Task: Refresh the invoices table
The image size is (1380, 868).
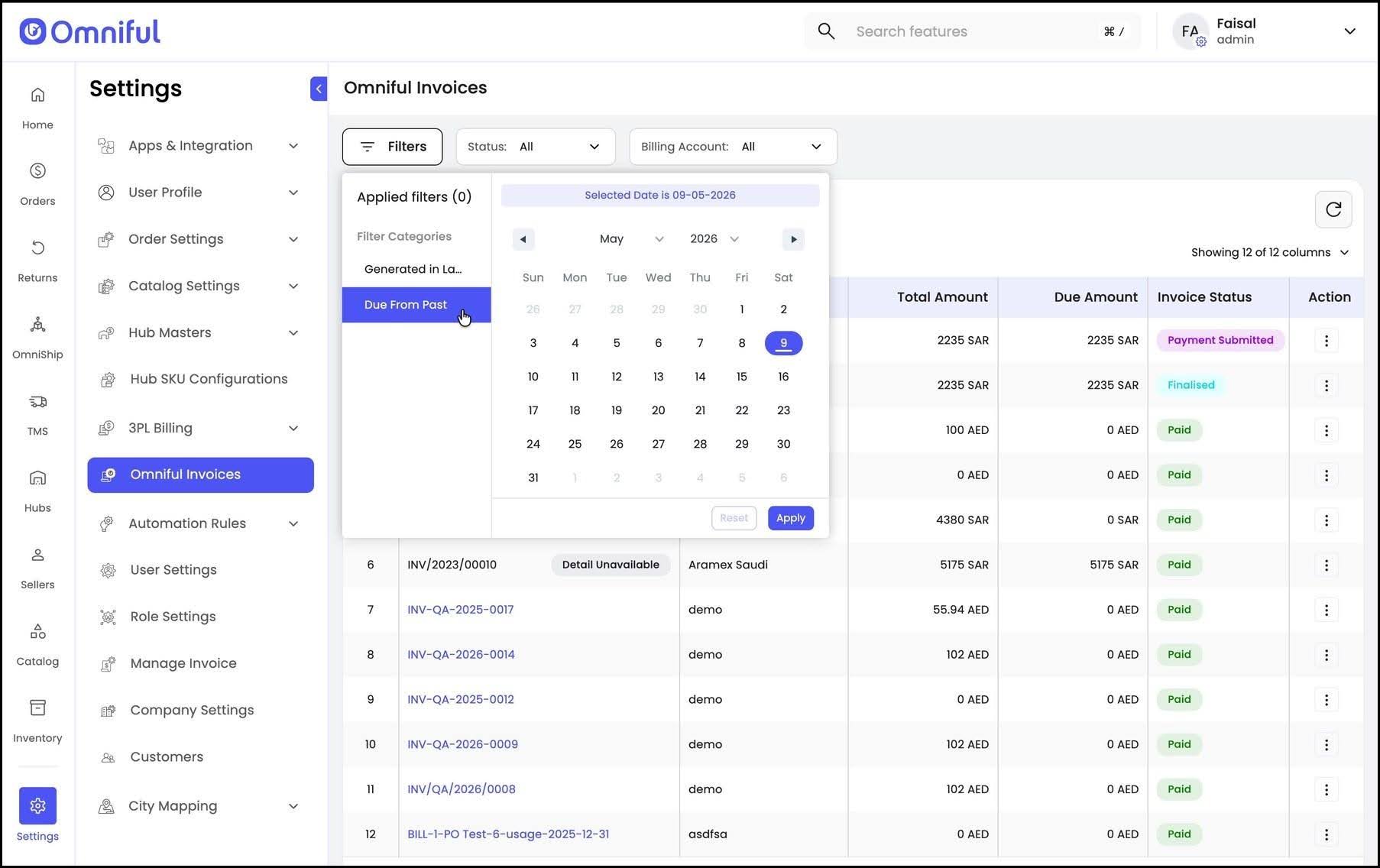Action: 1333,209
